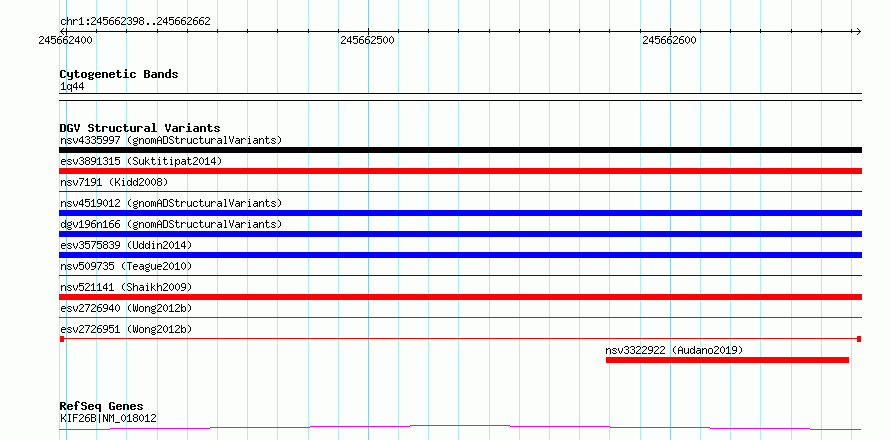Click the nsv521141 (Shaikh2009) label
890x440 pixels.
pos(126,287)
